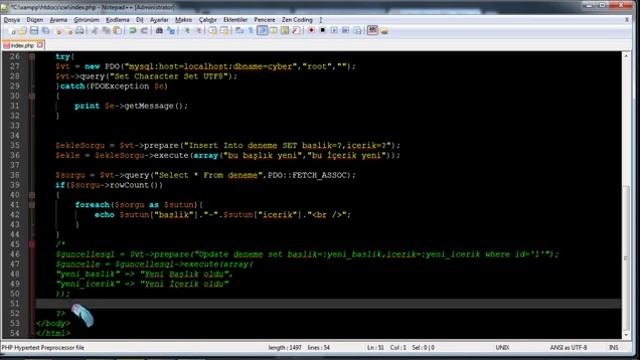This screenshot has width=640, height=360.
Task: Run the macro multiple times via the toolbar icon
Action: 345,31
